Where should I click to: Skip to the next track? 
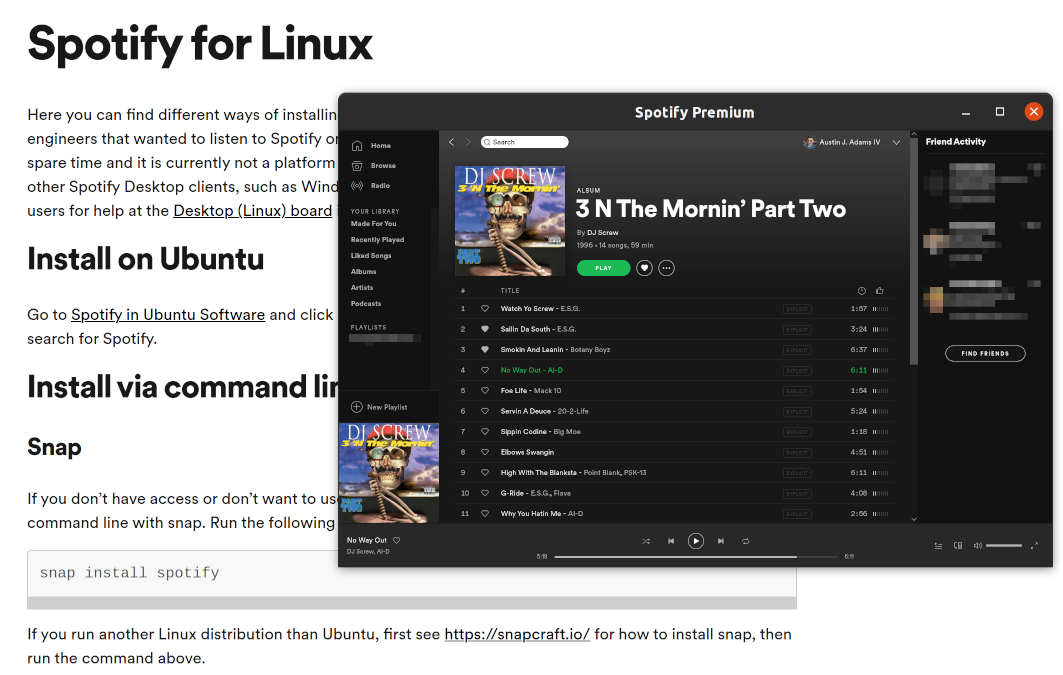[x=721, y=541]
